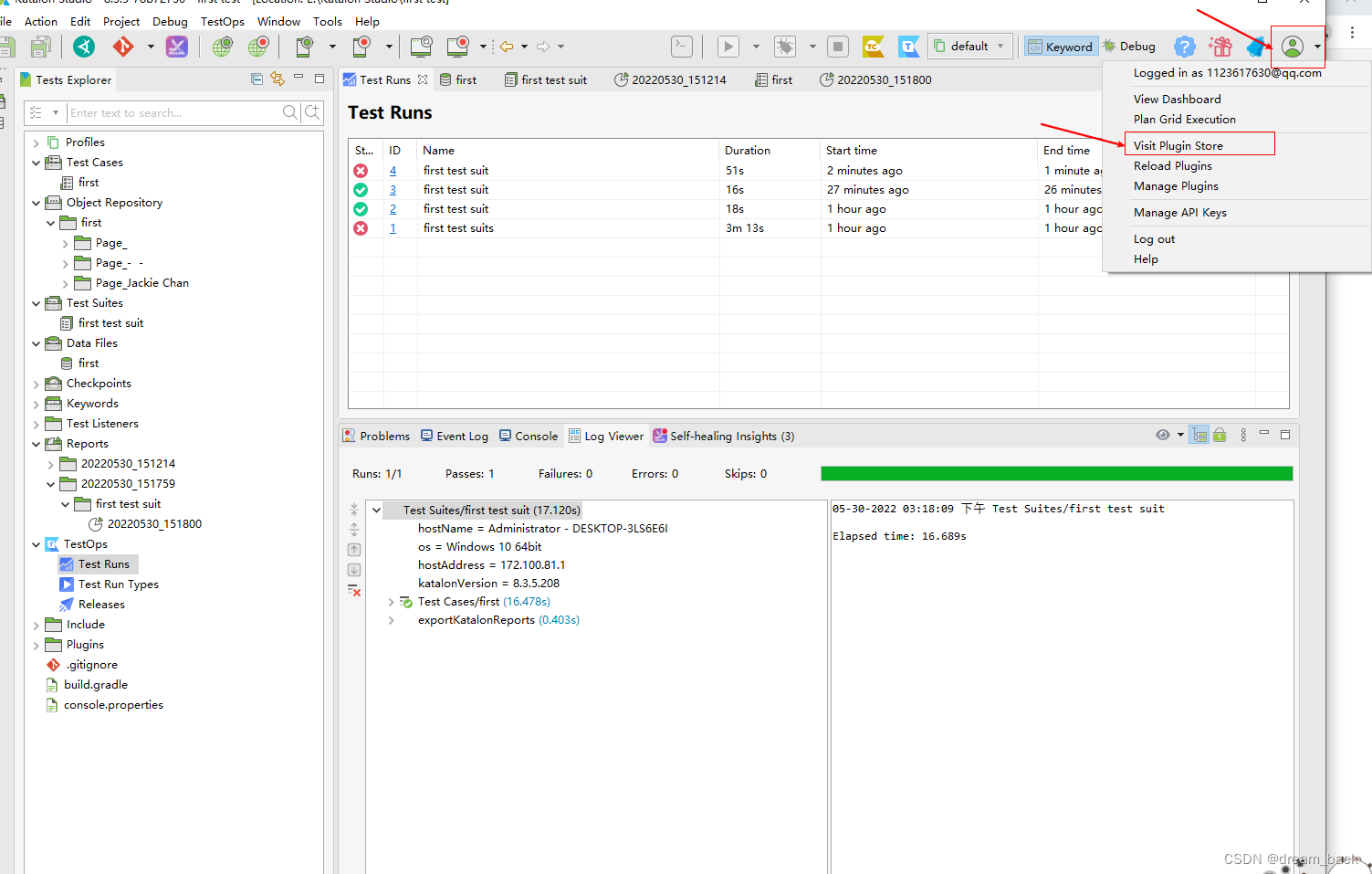Open the default profile dropdown

969,47
